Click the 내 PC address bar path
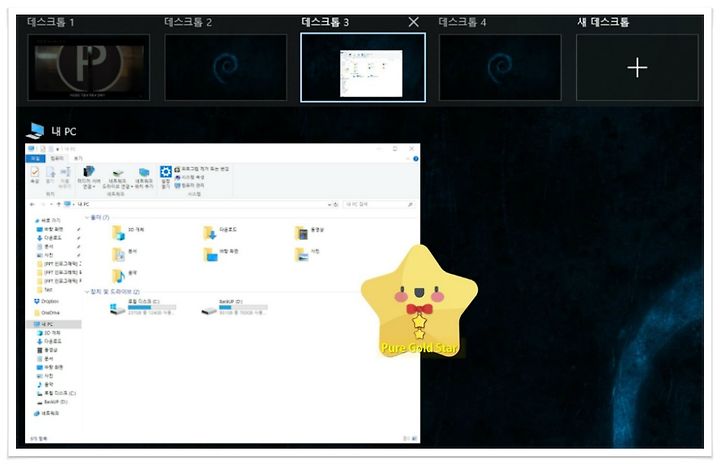 (x=84, y=204)
